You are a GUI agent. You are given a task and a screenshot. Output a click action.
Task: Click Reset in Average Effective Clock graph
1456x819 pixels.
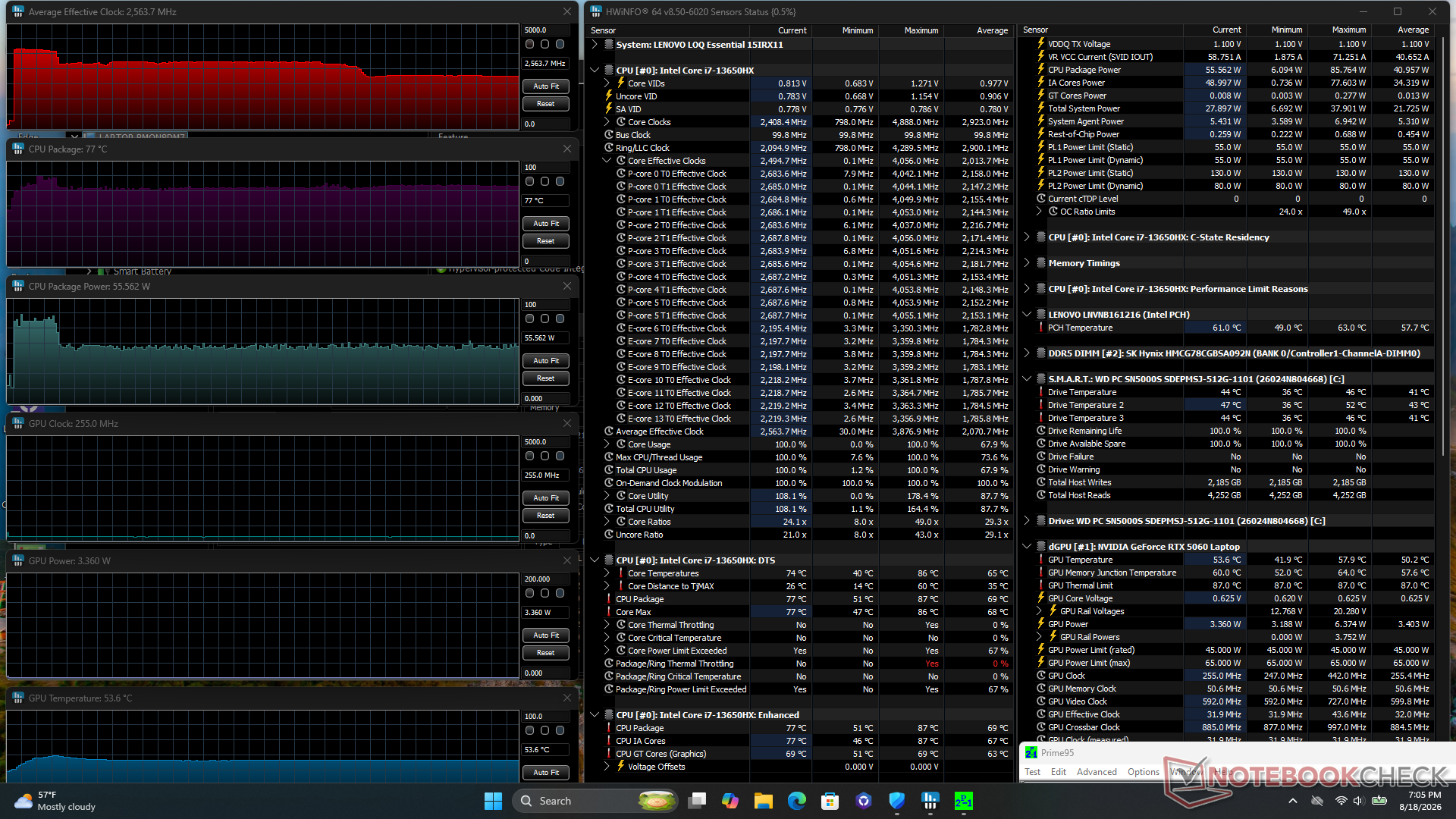(546, 104)
